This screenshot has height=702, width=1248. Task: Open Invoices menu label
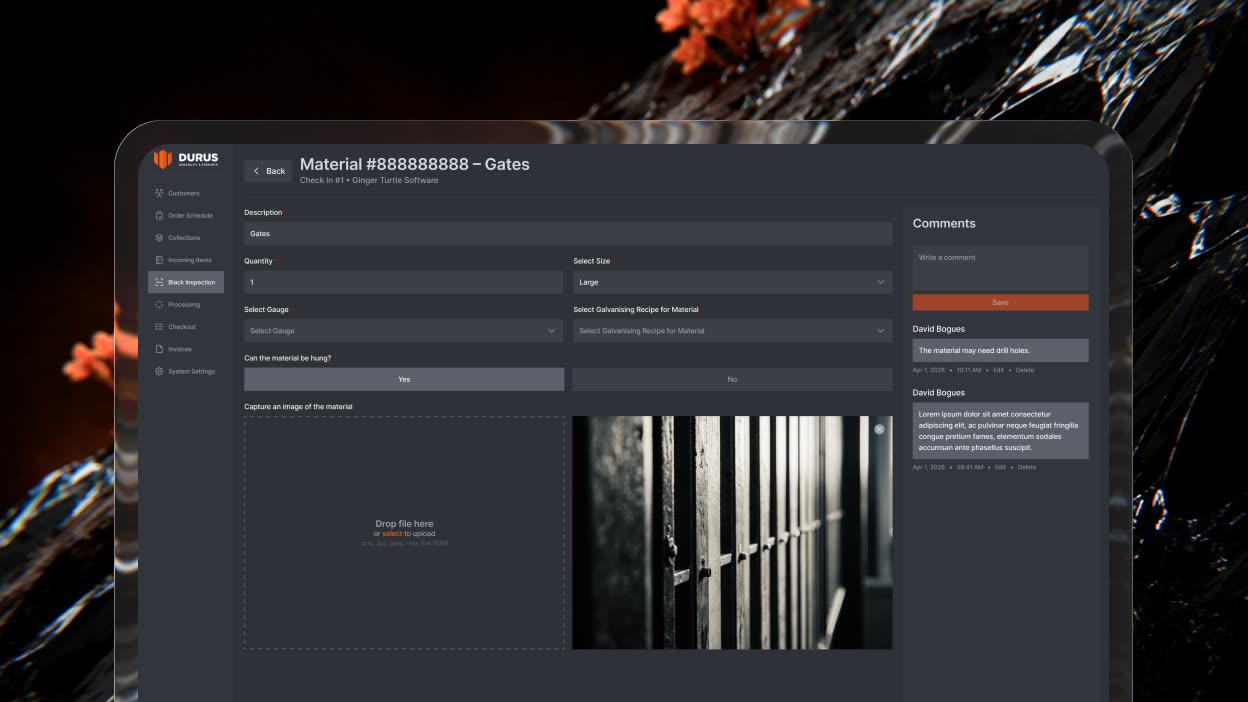click(x=180, y=349)
